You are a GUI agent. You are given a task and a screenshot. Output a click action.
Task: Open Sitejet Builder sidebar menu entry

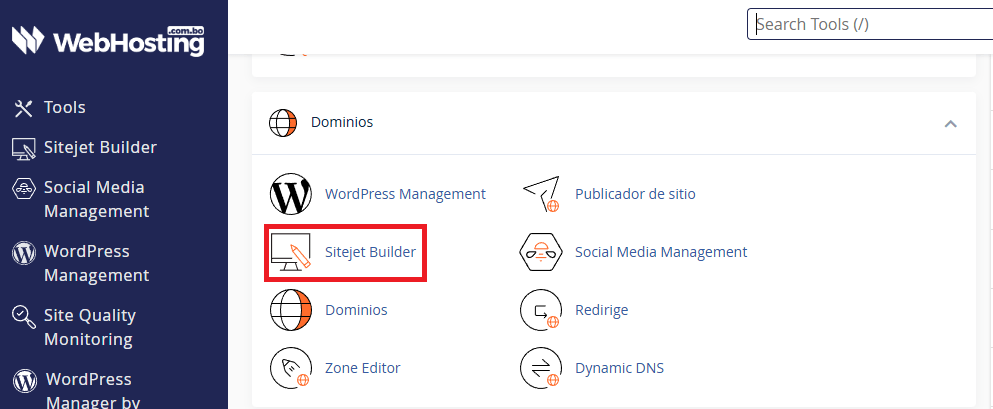(100, 148)
